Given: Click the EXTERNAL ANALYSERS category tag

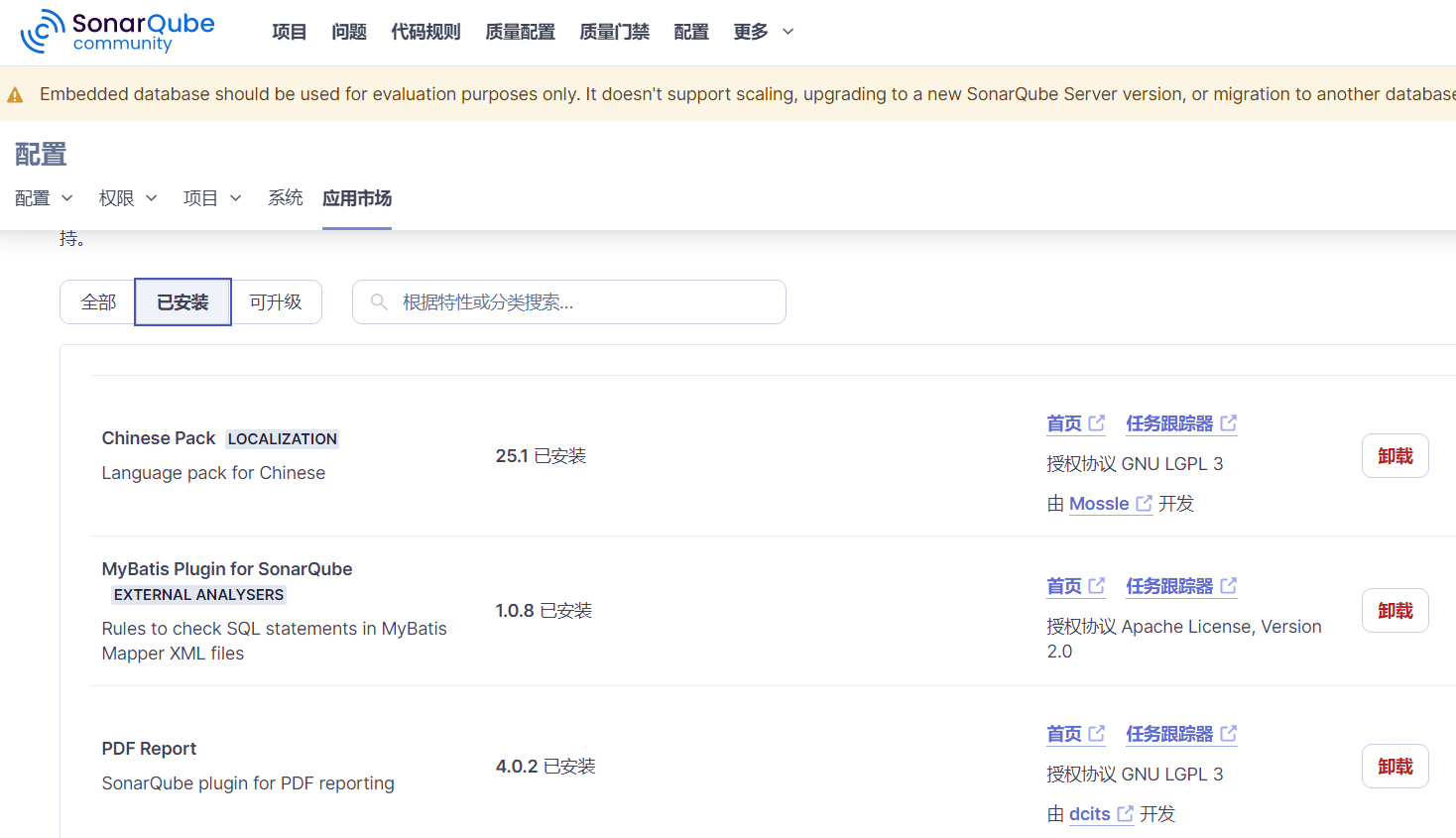Looking at the screenshot, I should (x=198, y=595).
